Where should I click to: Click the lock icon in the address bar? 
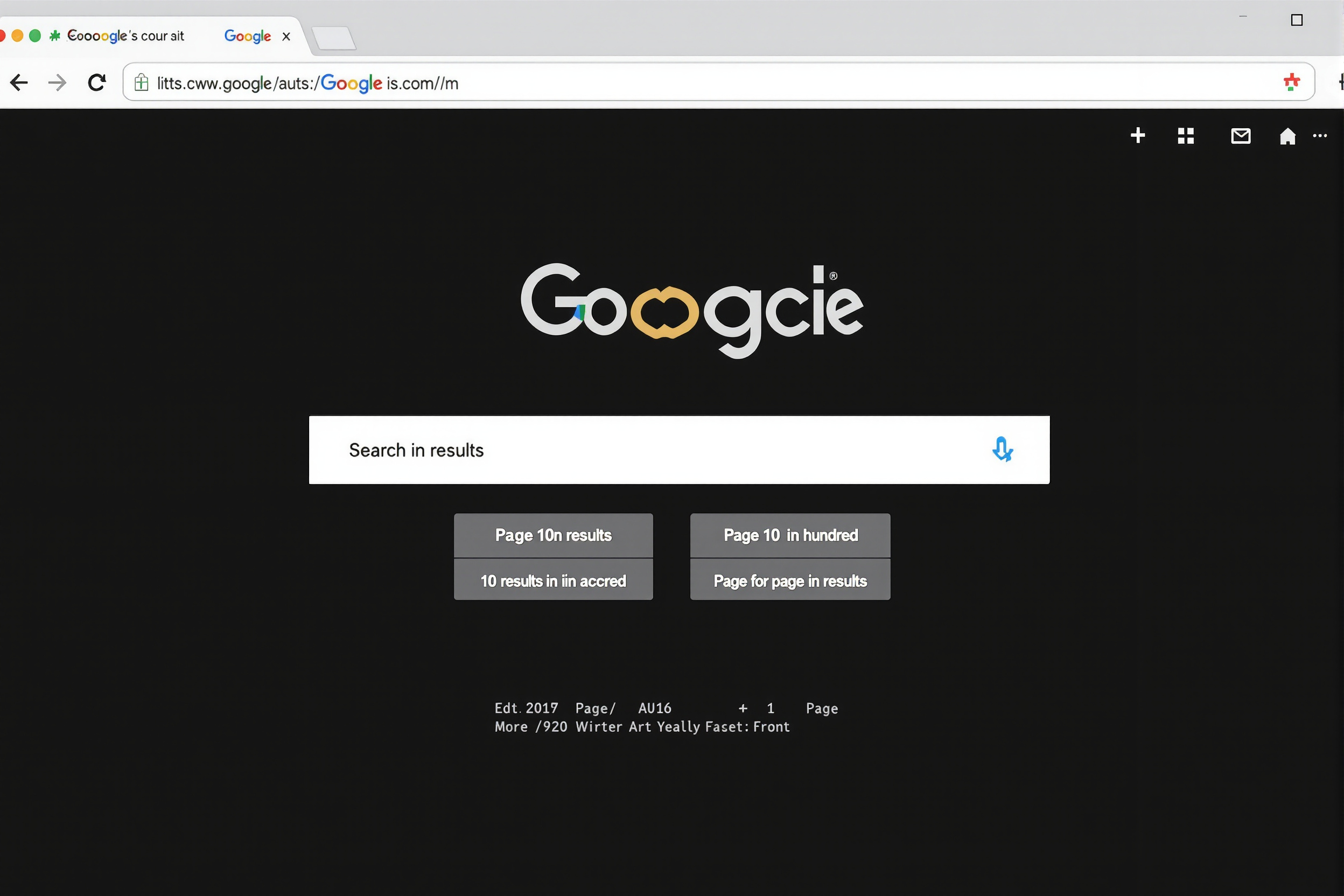coord(141,83)
